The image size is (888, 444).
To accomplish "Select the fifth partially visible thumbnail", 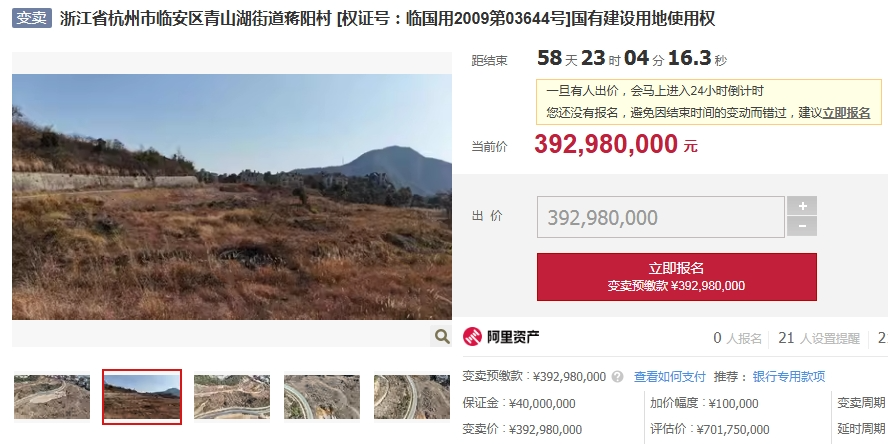I will coord(412,397).
